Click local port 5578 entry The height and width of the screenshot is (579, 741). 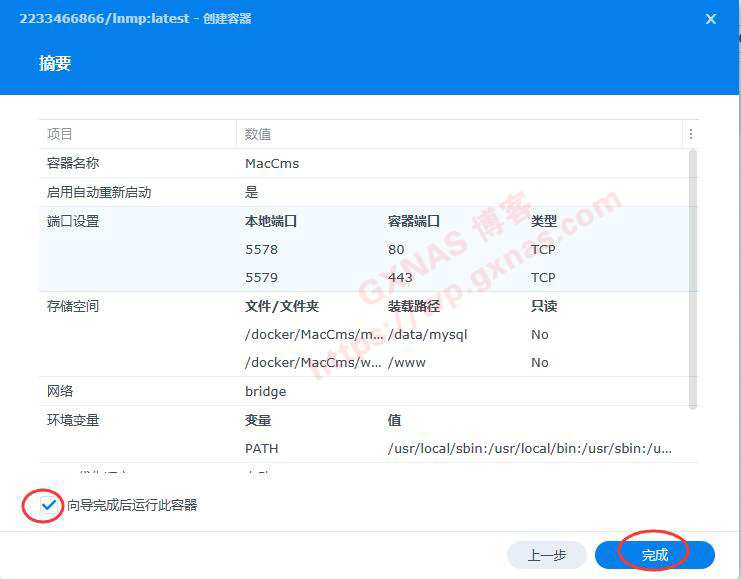(261, 249)
